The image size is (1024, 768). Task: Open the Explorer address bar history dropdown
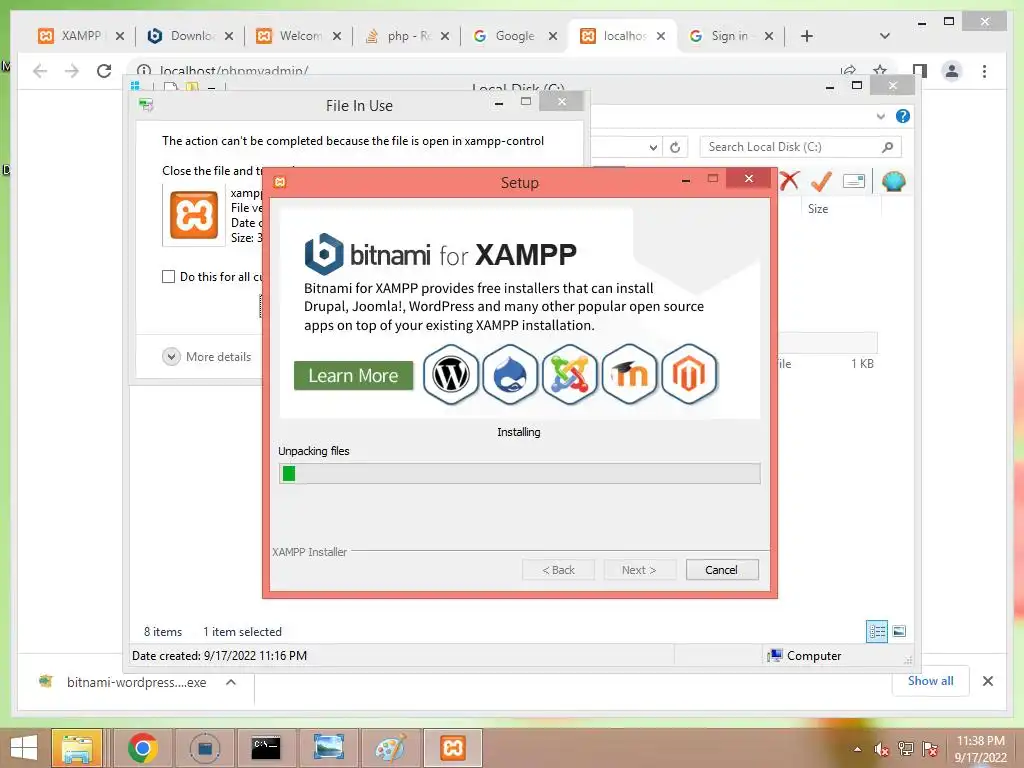[653, 148]
